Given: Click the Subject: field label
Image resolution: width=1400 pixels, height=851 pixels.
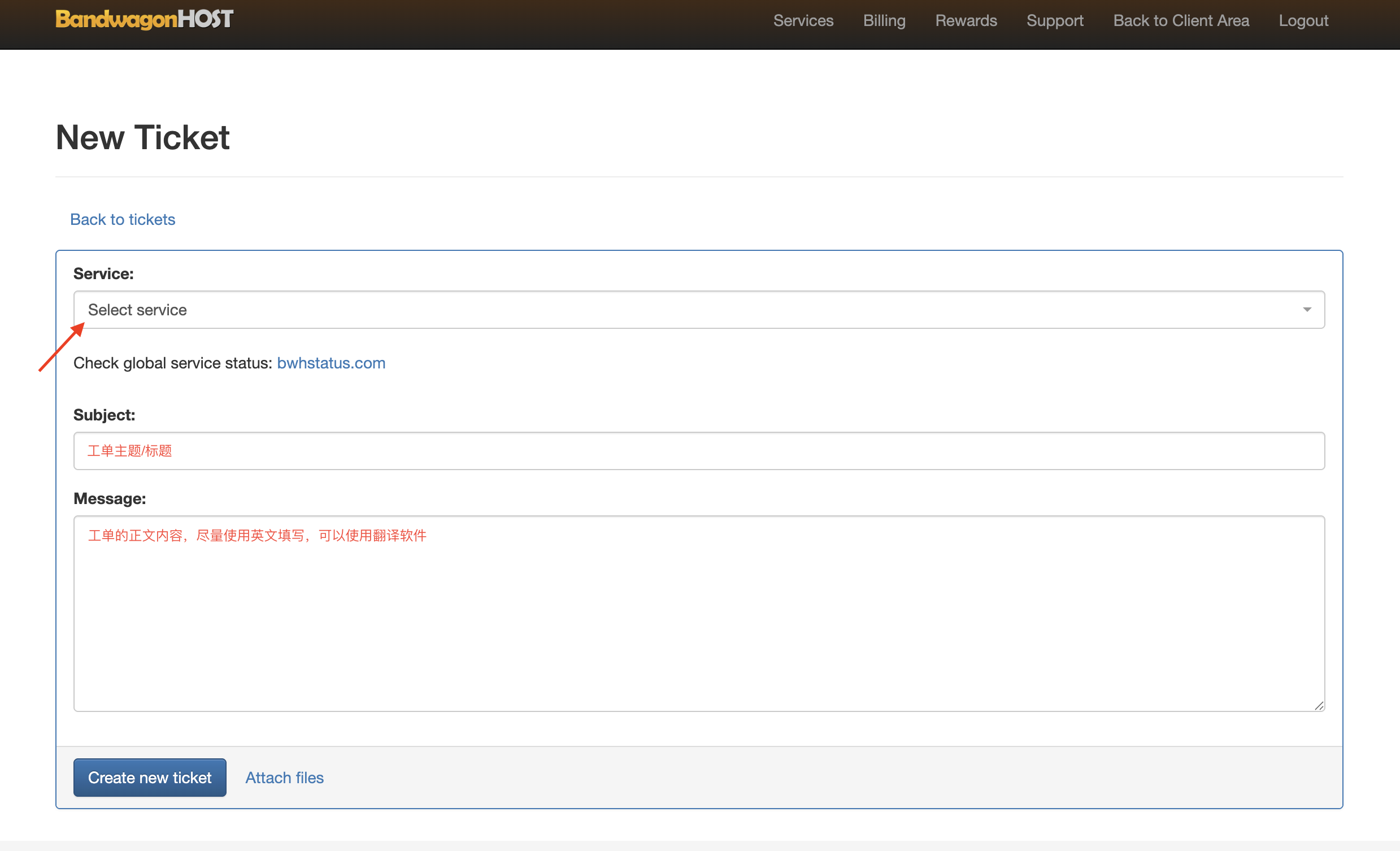Looking at the screenshot, I should pos(104,415).
